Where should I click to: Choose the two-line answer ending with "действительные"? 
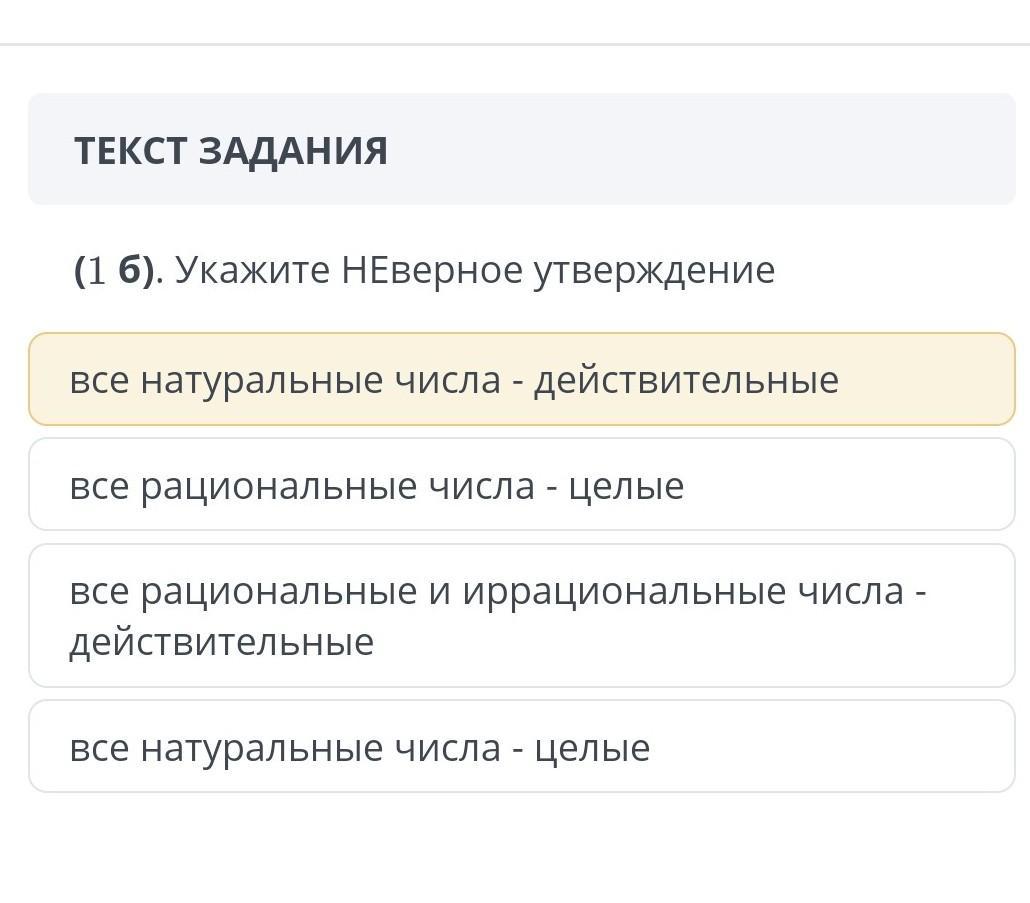[521, 616]
